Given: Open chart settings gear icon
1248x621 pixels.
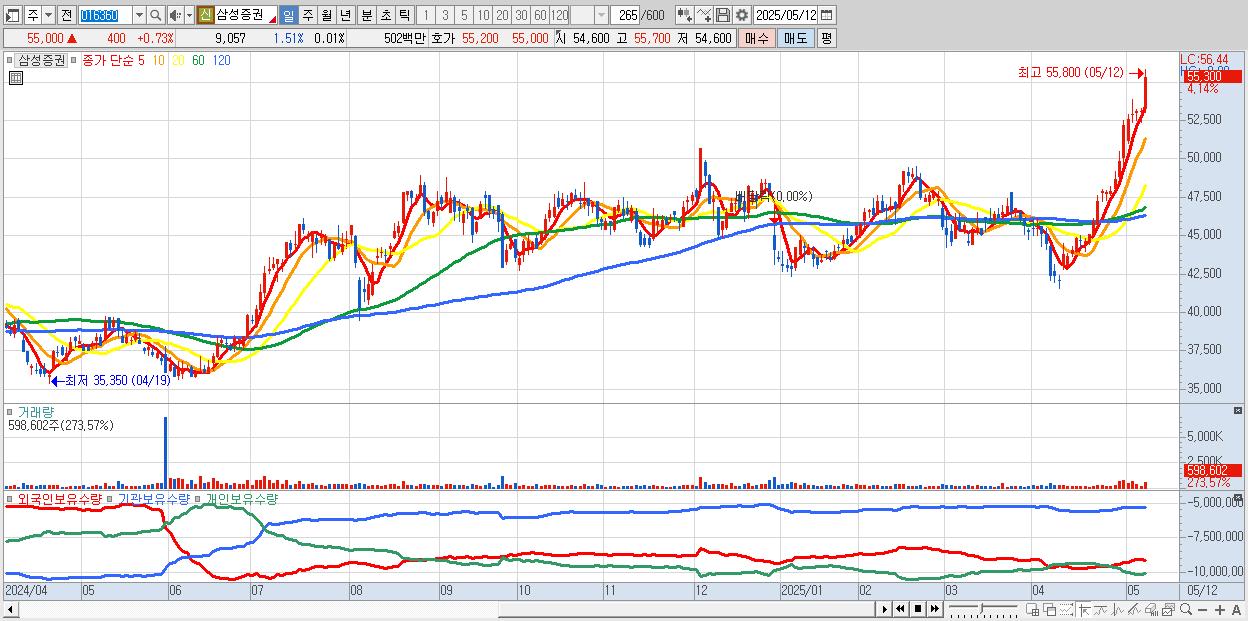Looking at the screenshot, I should pyautogui.click(x=742, y=15).
